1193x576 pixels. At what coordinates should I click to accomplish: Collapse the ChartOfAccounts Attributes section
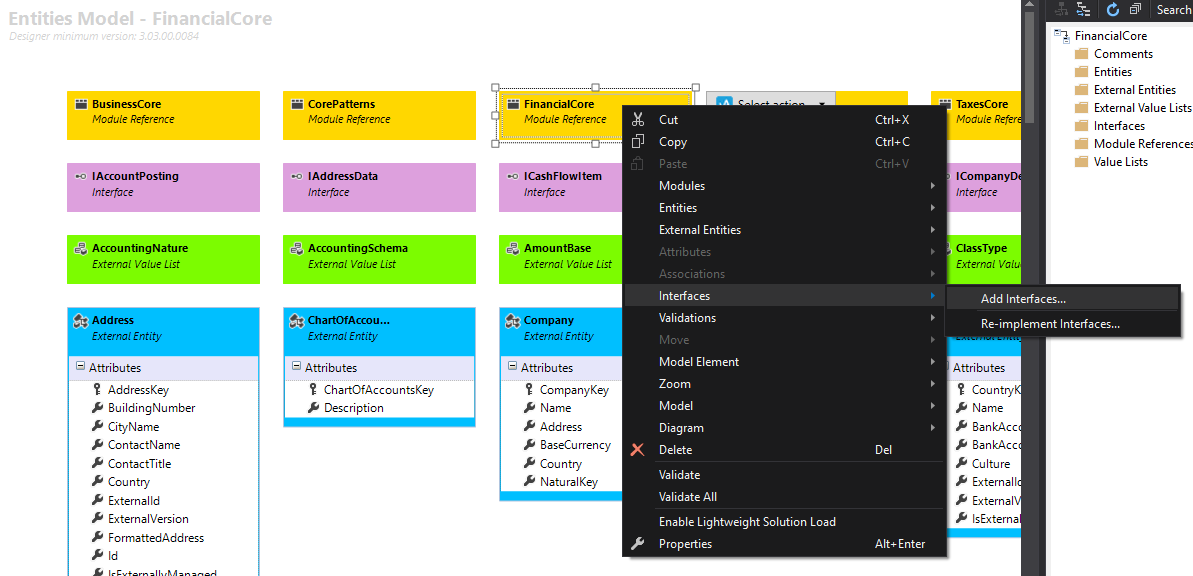[x=296, y=367]
